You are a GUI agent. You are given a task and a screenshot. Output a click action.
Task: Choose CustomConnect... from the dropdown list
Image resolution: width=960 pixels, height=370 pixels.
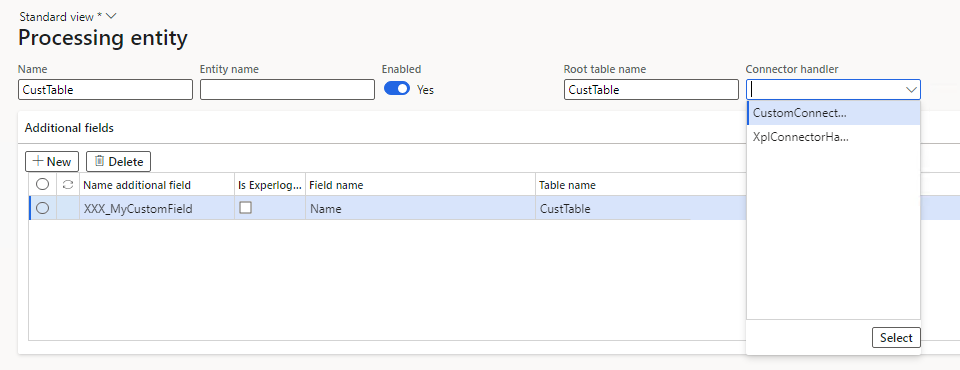[834, 113]
